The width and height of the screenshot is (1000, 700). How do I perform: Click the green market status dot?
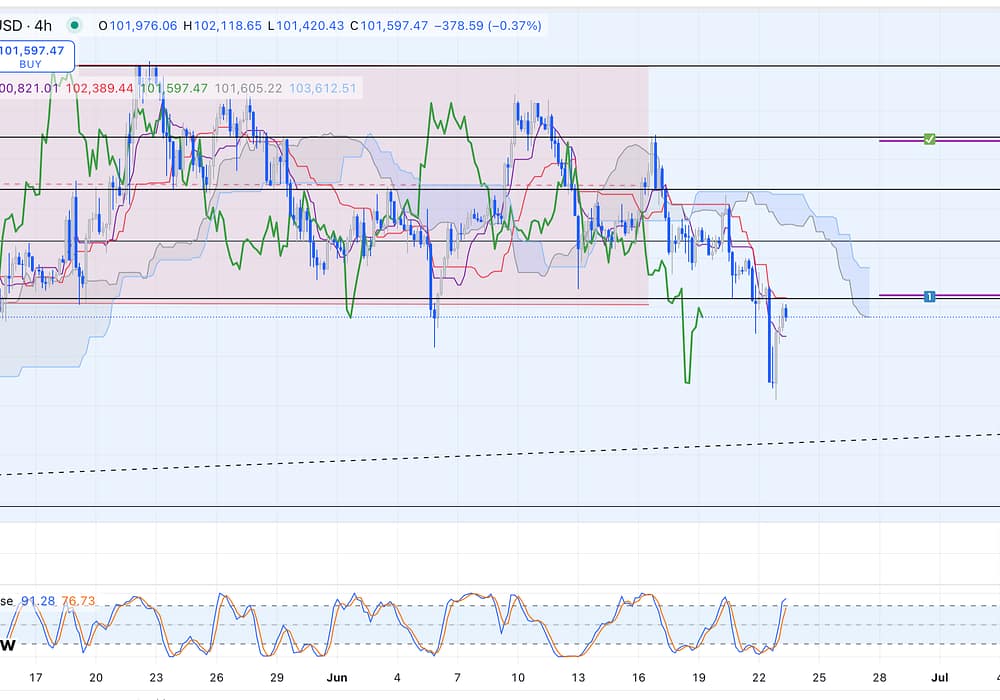75,25
